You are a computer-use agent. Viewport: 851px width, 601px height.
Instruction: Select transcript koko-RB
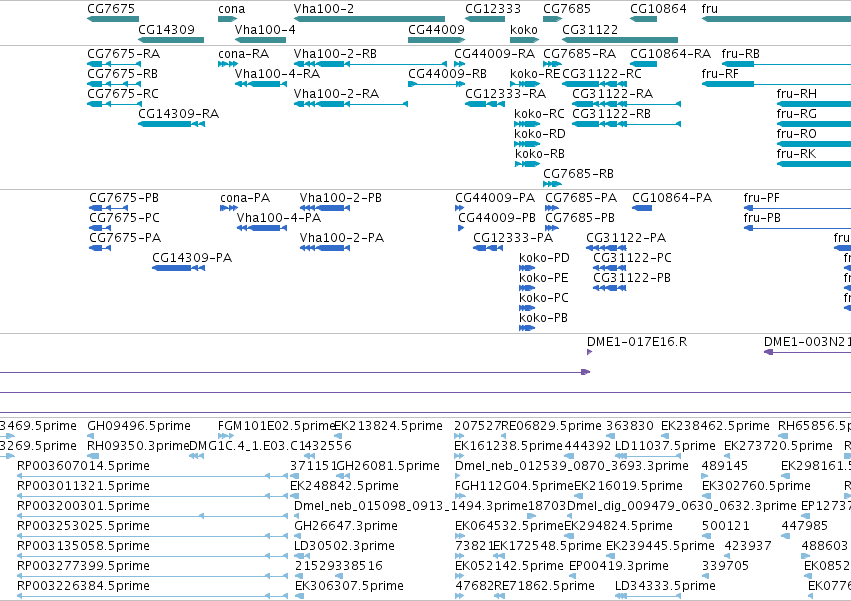click(527, 164)
